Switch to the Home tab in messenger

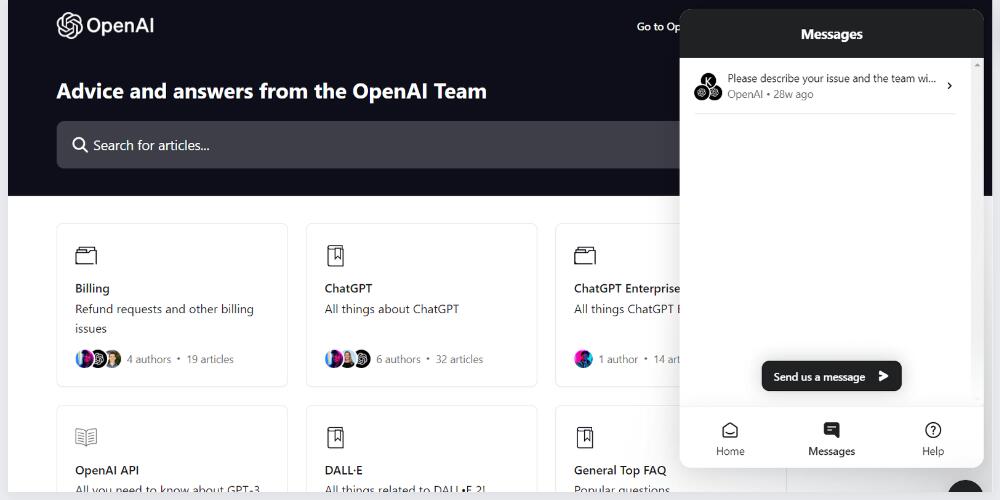click(x=730, y=439)
